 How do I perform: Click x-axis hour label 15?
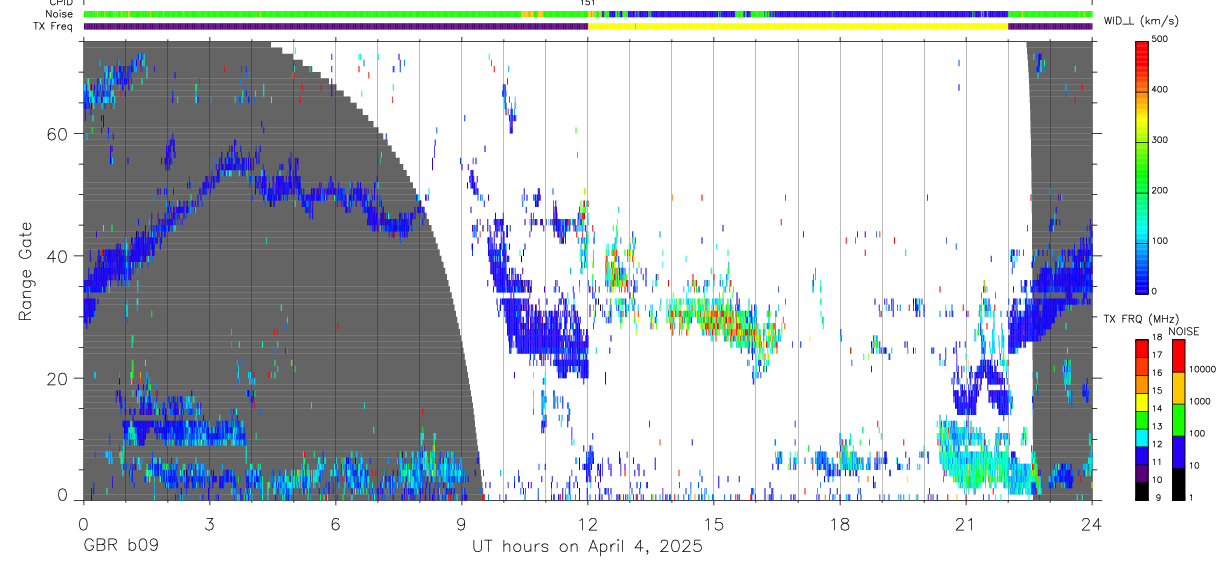coord(713,524)
